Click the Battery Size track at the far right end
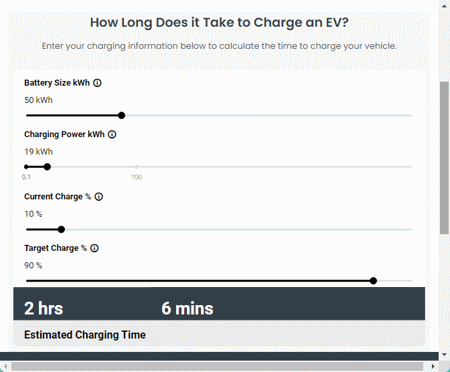 [410, 115]
